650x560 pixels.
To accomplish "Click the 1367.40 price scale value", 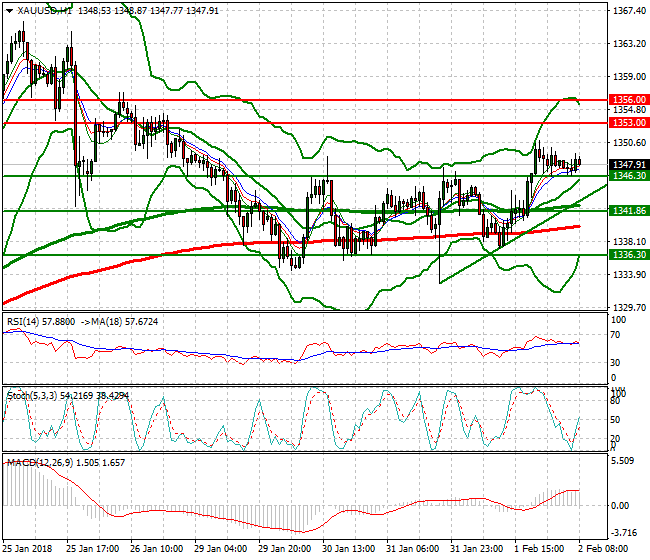I will point(629,11).
